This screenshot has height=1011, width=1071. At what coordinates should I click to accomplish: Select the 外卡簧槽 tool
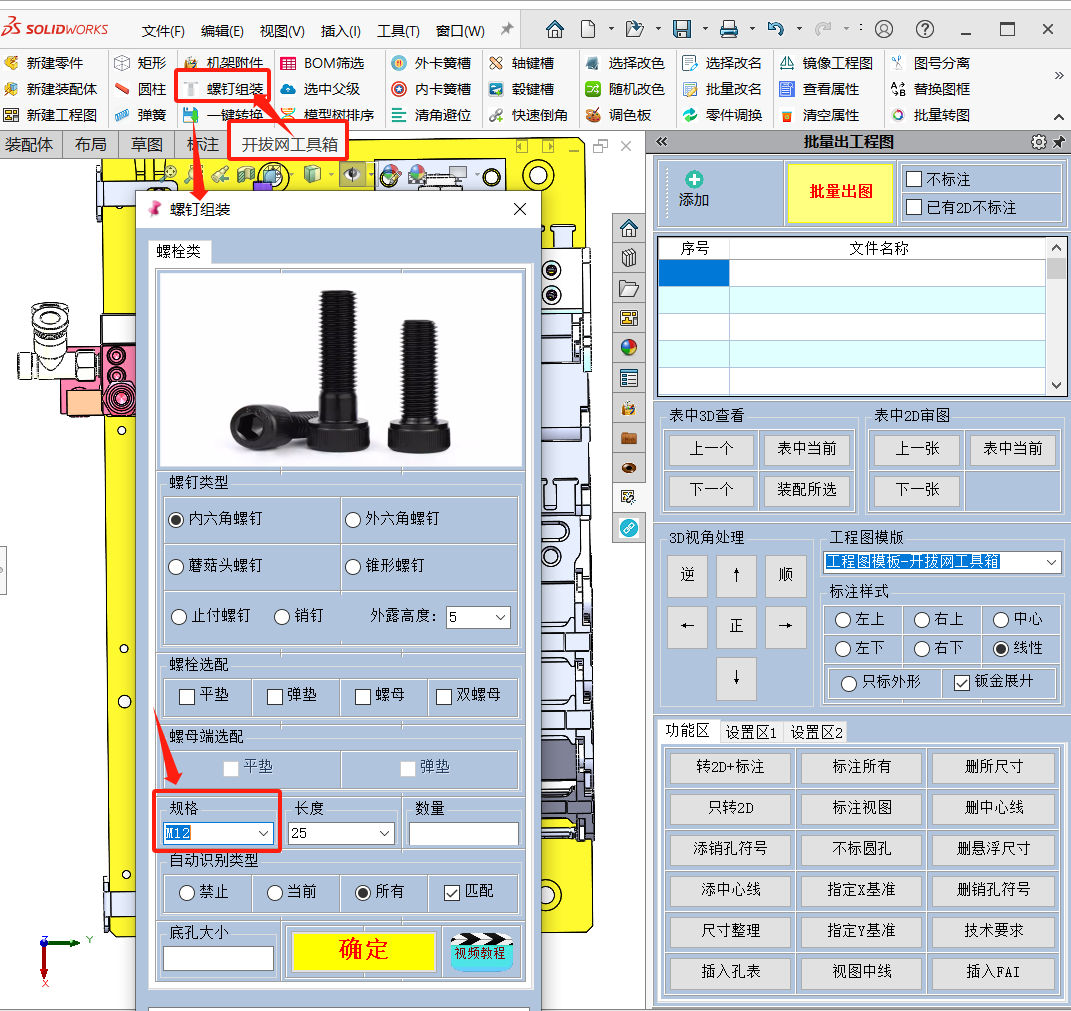click(x=431, y=63)
